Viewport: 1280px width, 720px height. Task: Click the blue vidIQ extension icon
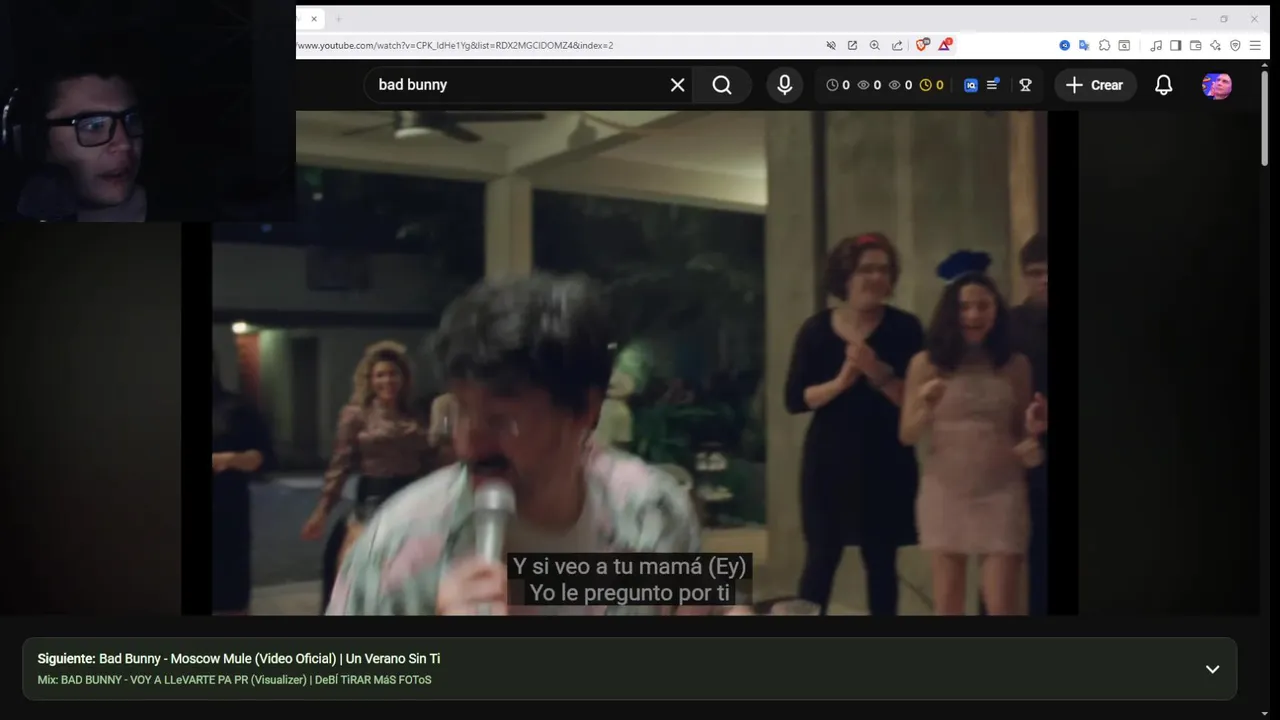1064,45
